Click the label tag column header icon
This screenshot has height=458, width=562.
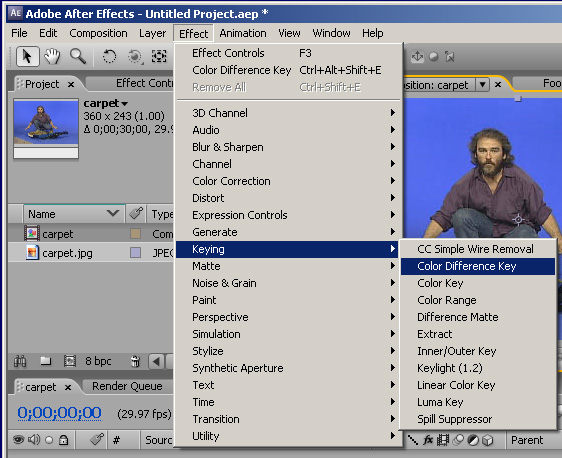pos(136,214)
